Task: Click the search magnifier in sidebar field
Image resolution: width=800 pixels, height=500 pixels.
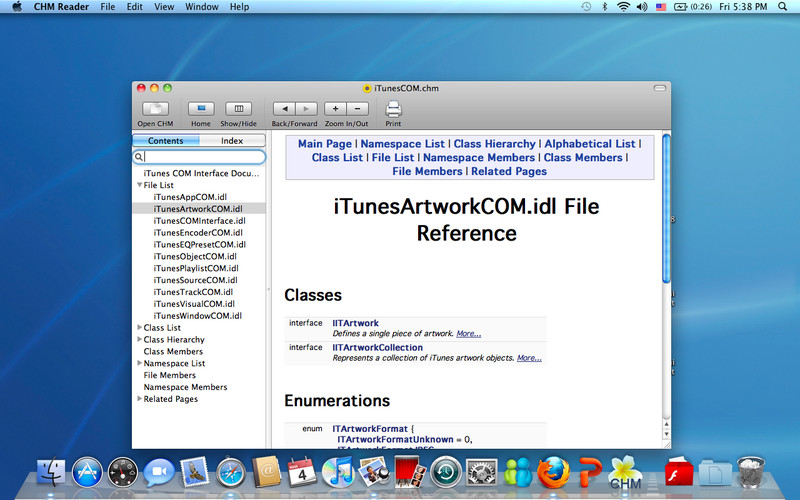Action: click(139, 157)
